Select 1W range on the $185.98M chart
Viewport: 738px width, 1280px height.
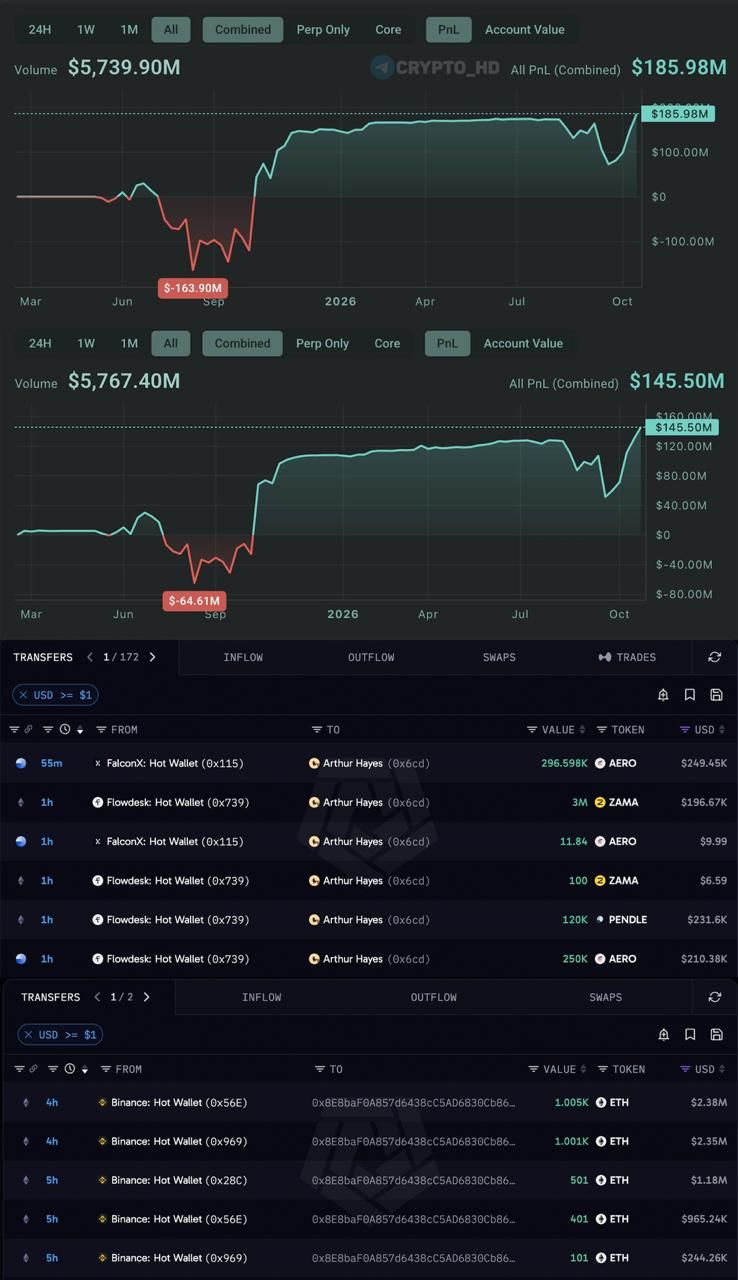[86, 29]
